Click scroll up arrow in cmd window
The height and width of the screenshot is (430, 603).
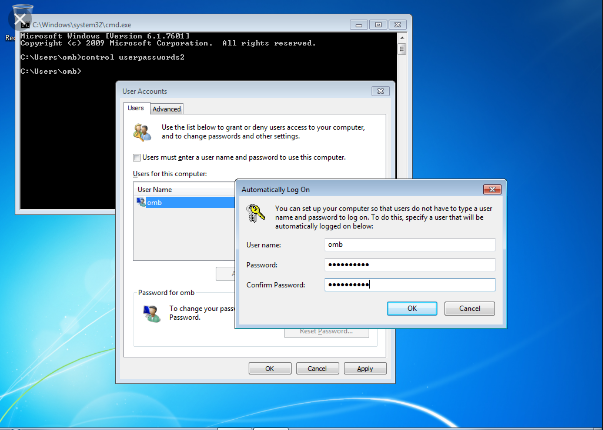coord(402,38)
